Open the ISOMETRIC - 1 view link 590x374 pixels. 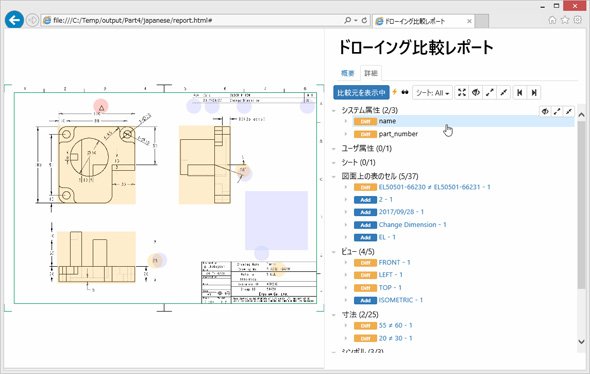(x=401, y=300)
